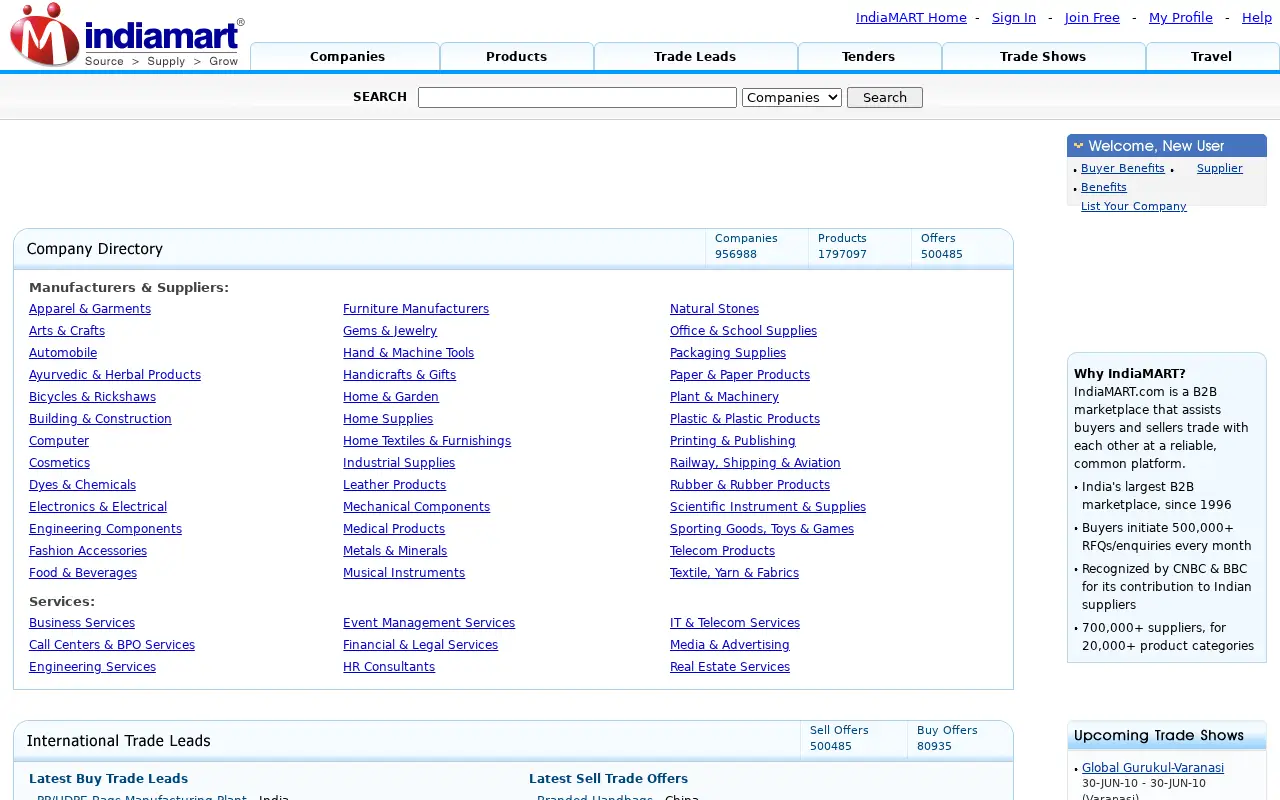
Task: Open the Help link
Action: click(1257, 18)
